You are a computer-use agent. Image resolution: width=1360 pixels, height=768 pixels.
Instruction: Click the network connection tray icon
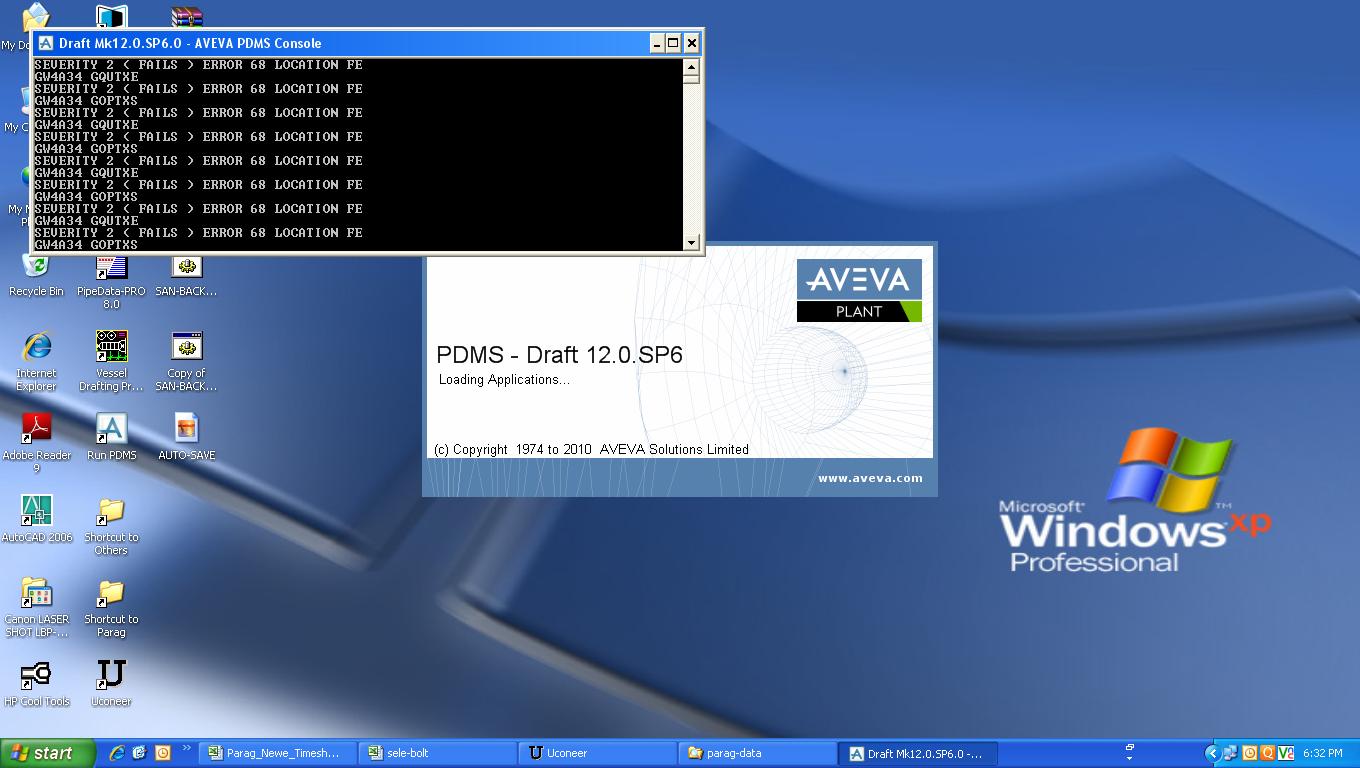tap(1231, 753)
